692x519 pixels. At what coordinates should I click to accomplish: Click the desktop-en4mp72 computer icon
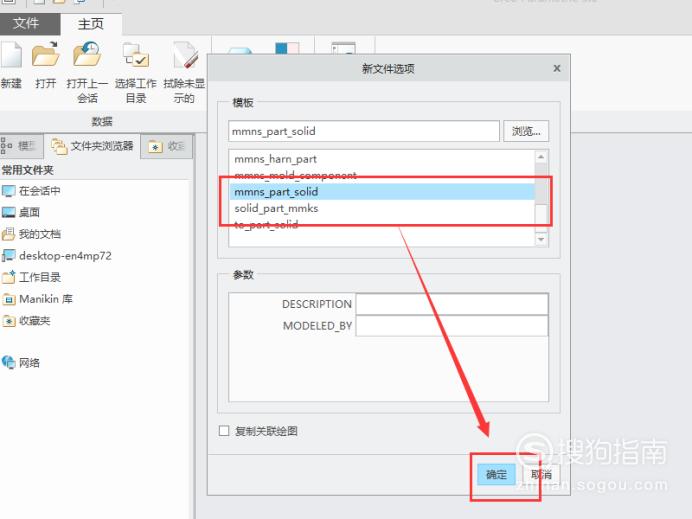coord(8,256)
